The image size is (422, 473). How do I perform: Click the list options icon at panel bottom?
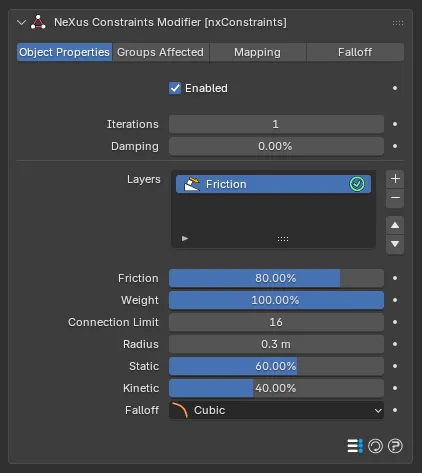pyautogui.click(x=355, y=446)
